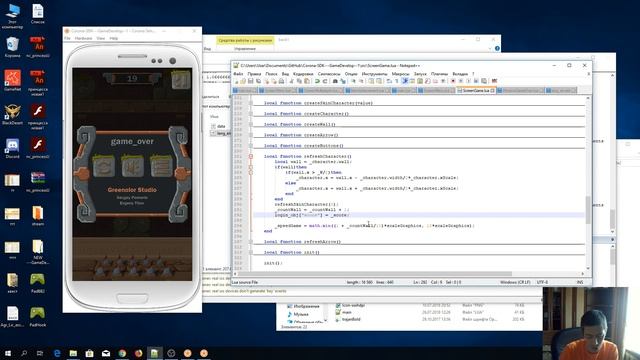Screen dimensions: 640x360
Task: Expand the folded createWall function
Action: coord(251,124)
